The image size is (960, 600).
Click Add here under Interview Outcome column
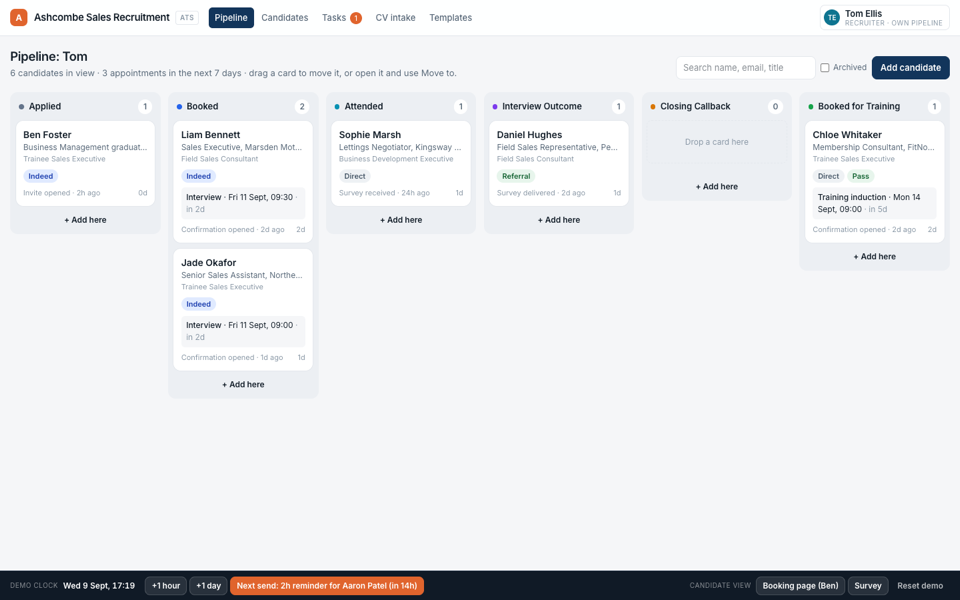click(x=559, y=220)
